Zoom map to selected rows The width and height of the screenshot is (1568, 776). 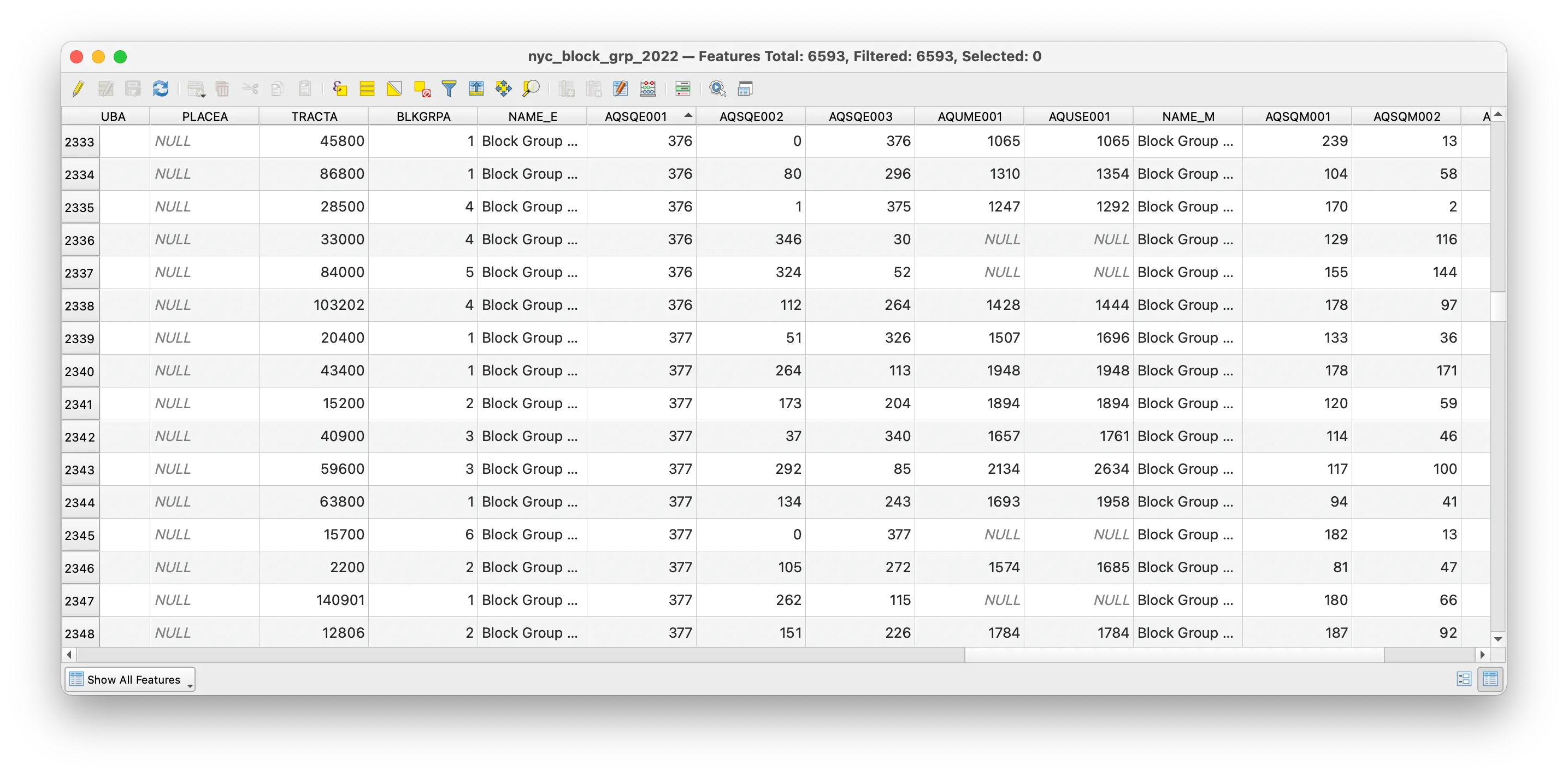531,89
